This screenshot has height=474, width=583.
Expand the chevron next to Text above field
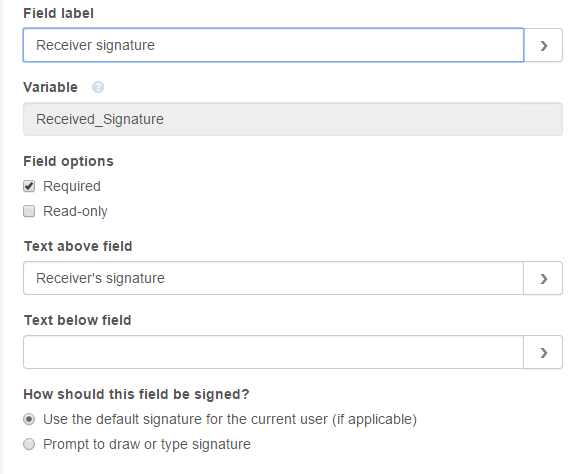pos(543,278)
